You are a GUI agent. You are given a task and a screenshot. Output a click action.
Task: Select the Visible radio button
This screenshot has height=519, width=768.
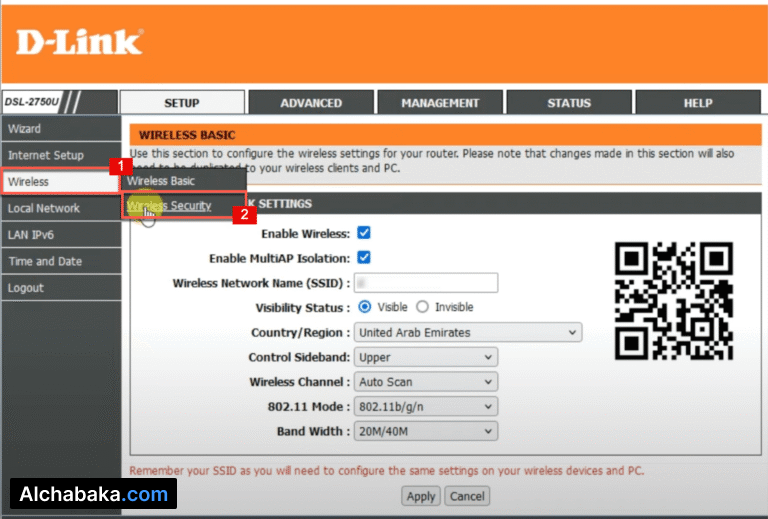pos(364,307)
